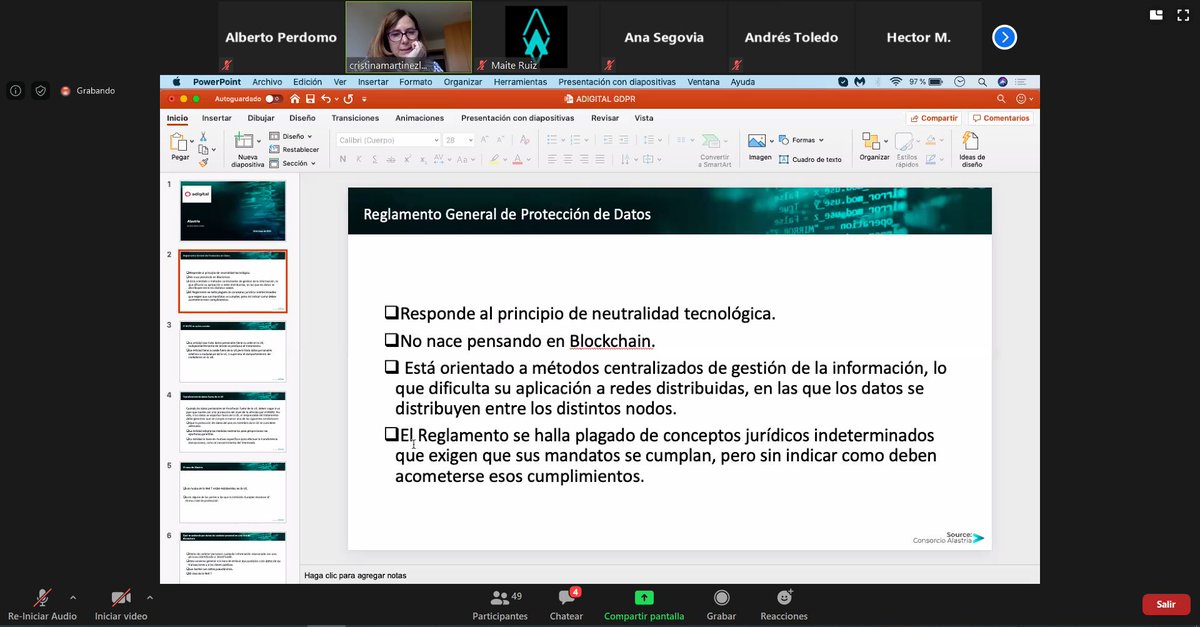Open Estilos rápidos gallery
The width and height of the screenshot is (1200, 627).
tap(907, 150)
